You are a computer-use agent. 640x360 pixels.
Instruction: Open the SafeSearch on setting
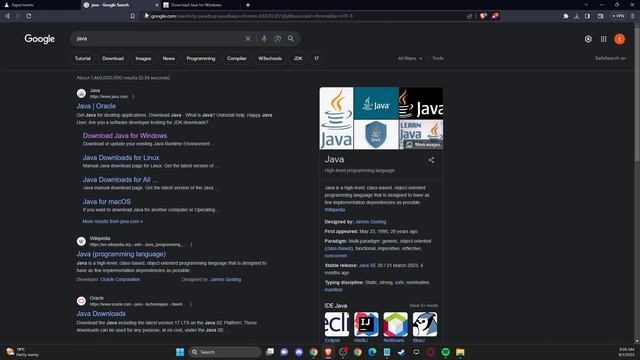(x=610, y=58)
